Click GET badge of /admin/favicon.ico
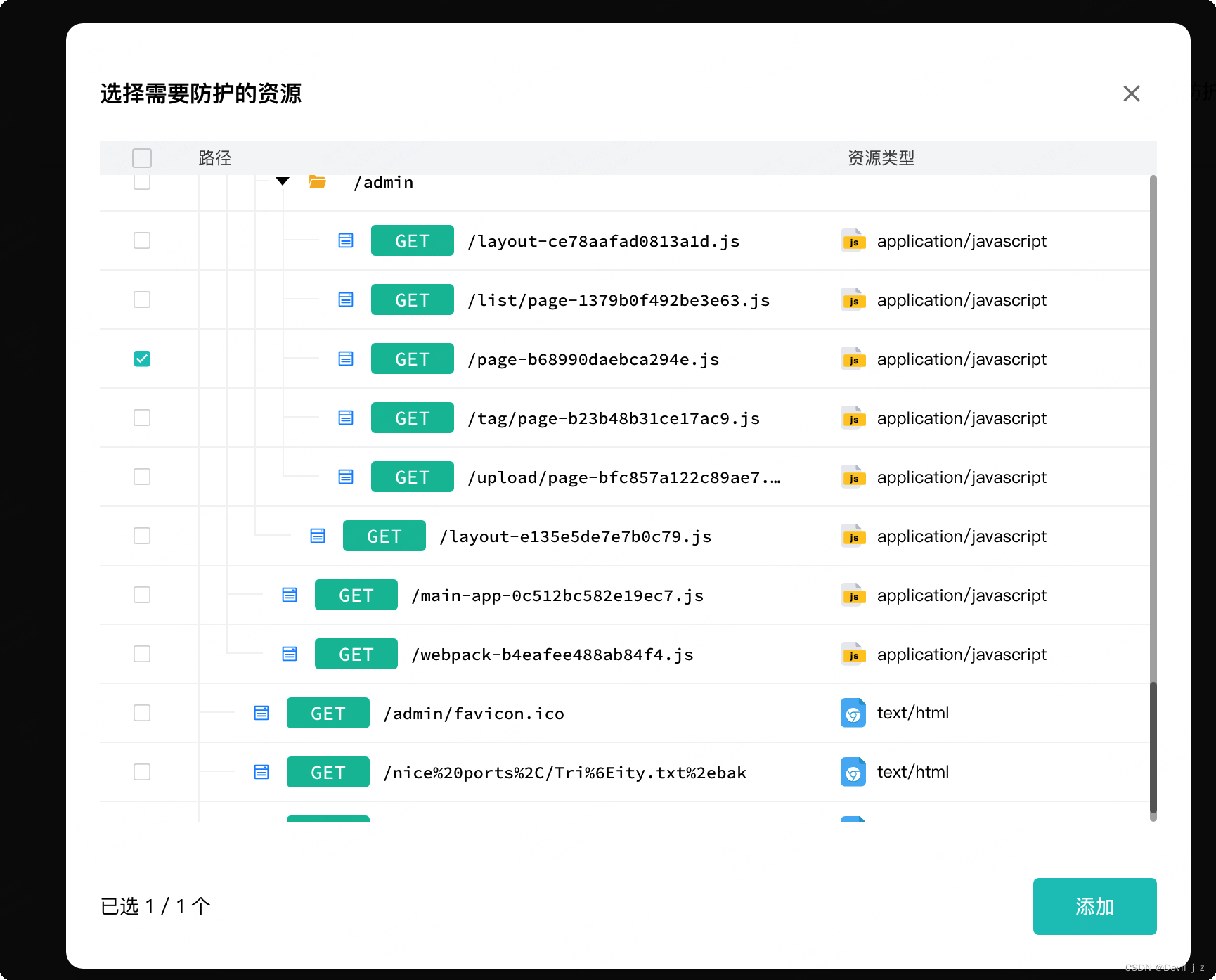The height and width of the screenshot is (980, 1216). click(328, 713)
